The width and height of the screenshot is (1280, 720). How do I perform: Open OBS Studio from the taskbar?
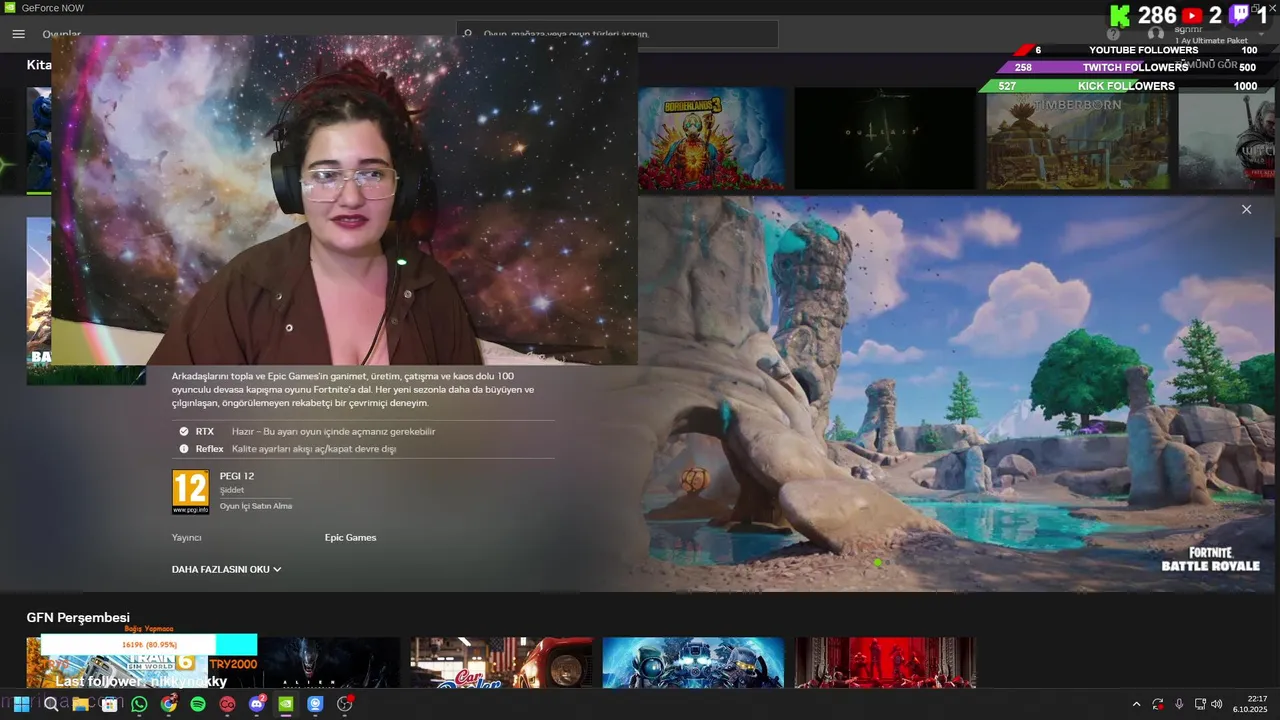click(345, 704)
